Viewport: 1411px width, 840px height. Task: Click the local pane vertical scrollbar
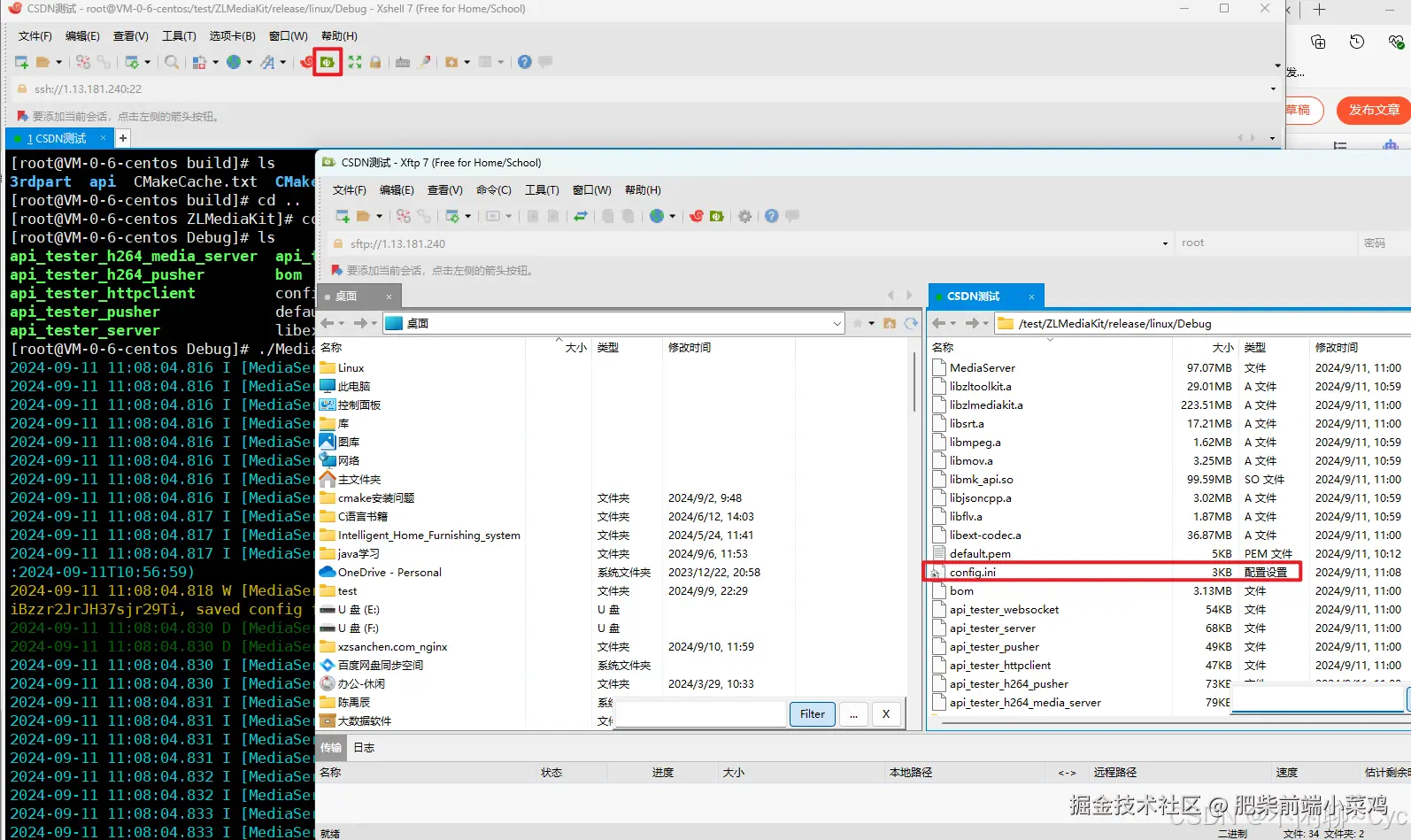pyautogui.click(x=914, y=381)
